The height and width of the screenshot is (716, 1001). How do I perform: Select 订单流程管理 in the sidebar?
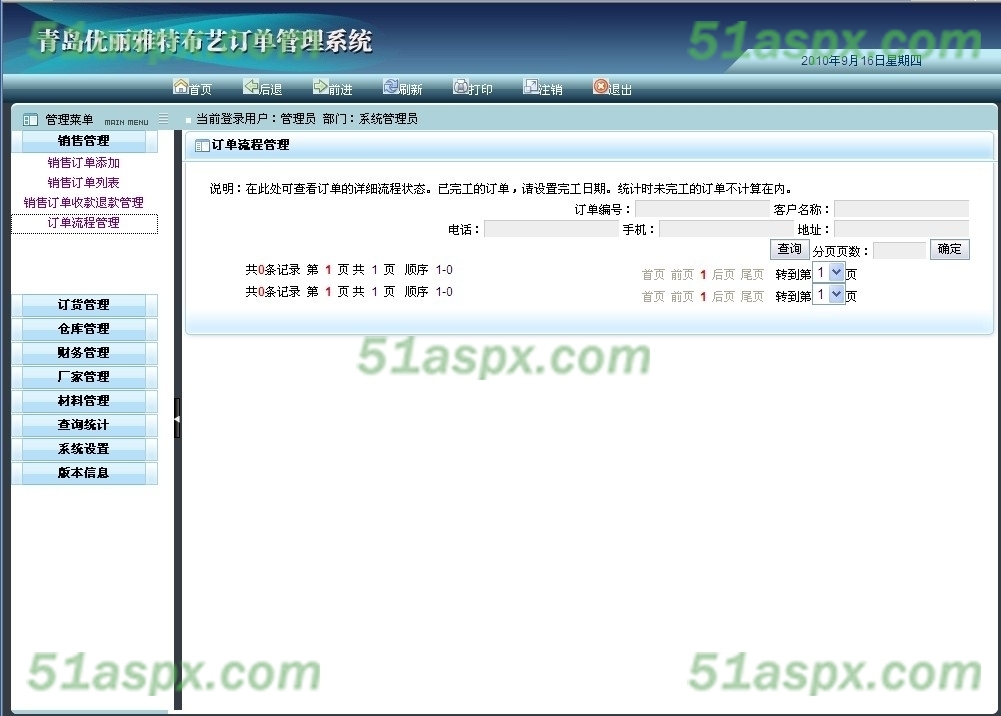(84, 223)
